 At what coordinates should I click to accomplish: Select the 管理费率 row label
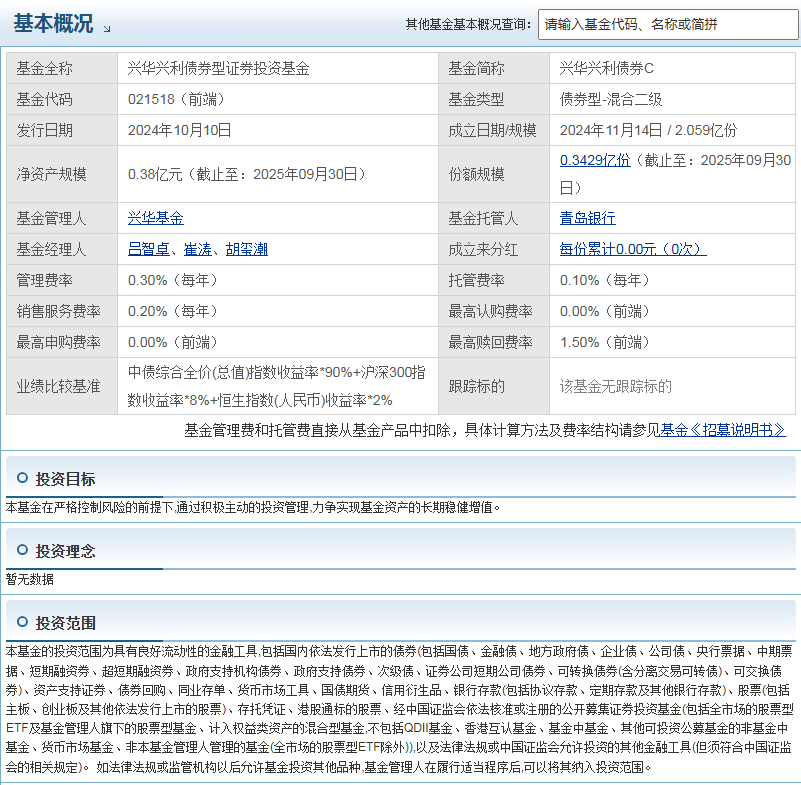[44, 280]
